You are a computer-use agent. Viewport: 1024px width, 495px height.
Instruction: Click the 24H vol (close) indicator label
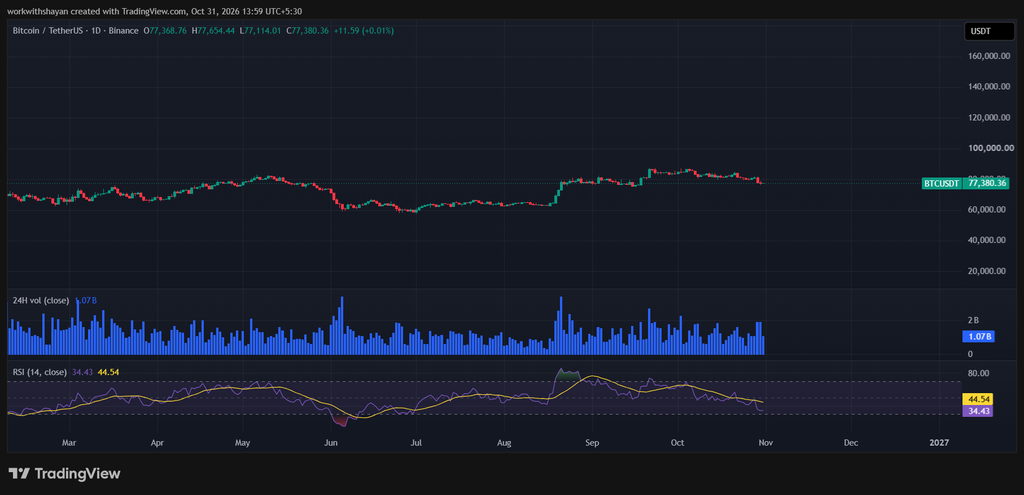[41, 300]
